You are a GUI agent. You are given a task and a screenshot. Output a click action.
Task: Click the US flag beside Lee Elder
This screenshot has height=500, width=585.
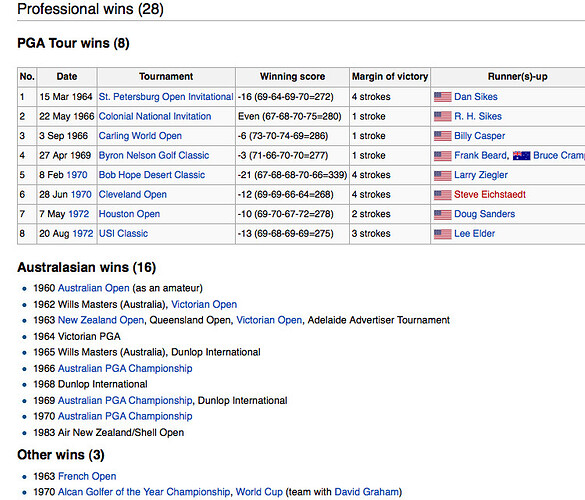(442, 234)
